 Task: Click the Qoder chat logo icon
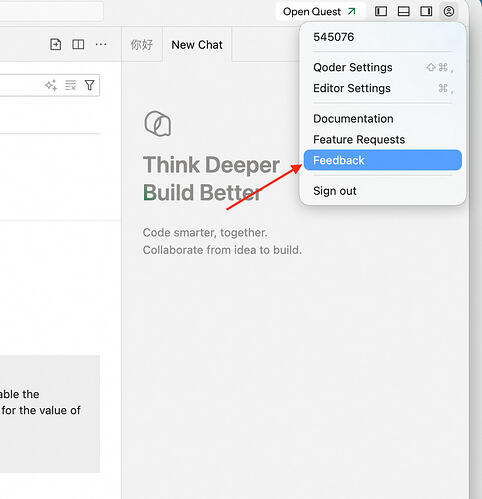pos(158,124)
